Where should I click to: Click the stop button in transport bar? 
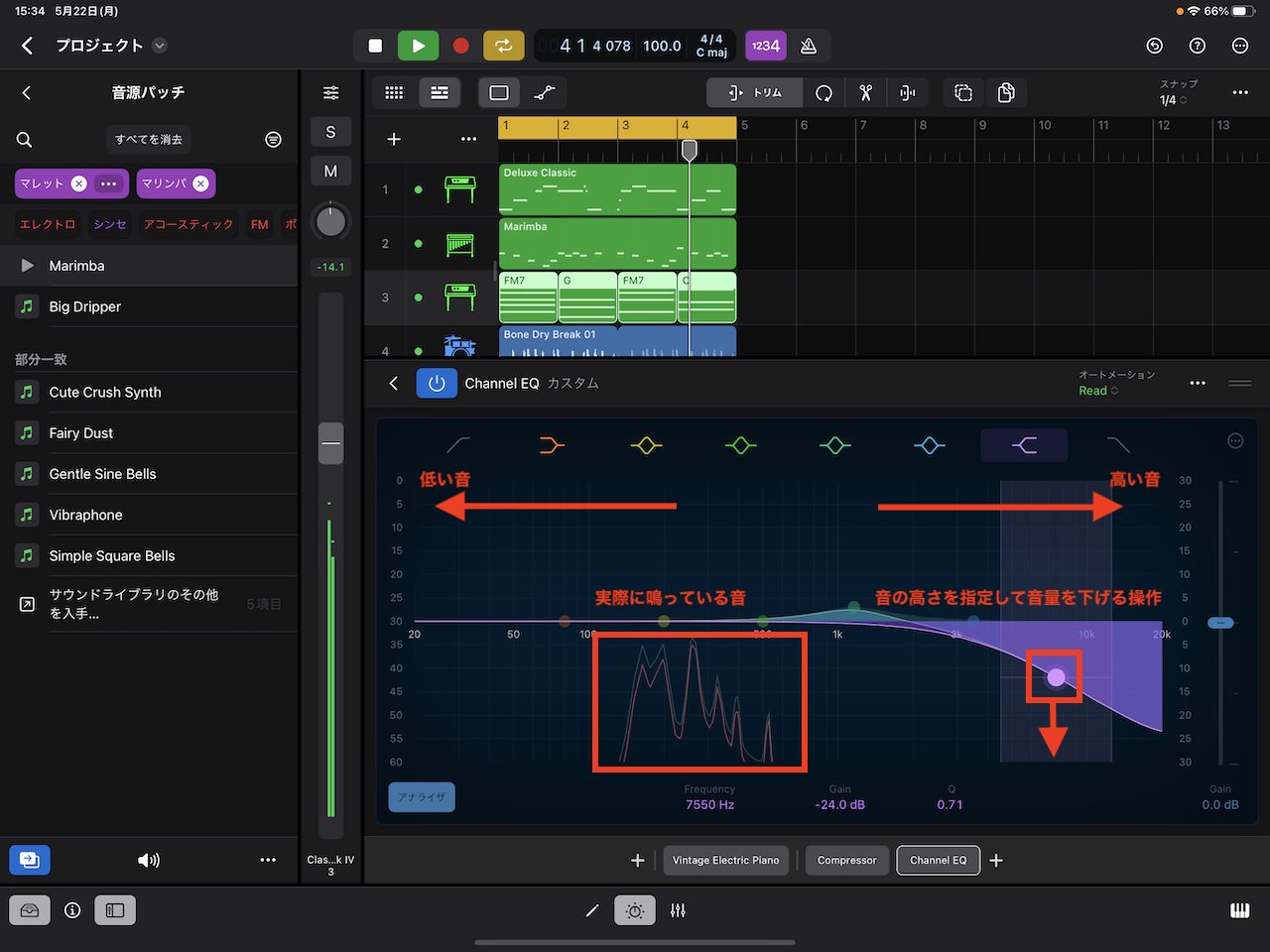[375, 46]
